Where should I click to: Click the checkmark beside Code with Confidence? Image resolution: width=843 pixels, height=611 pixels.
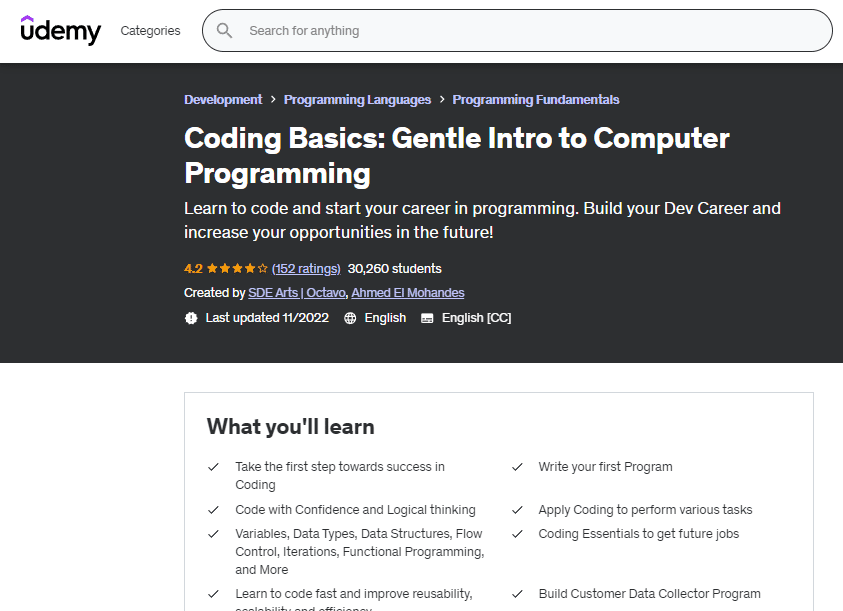(x=213, y=510)
